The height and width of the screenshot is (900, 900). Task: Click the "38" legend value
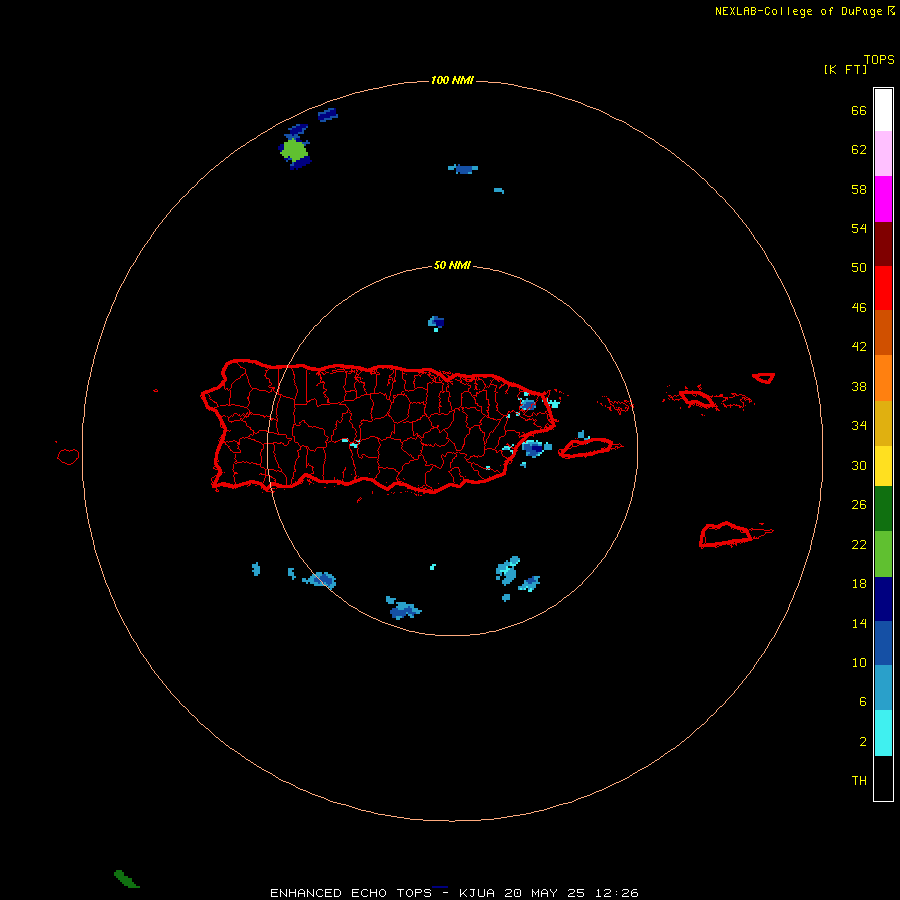[859, 387]
